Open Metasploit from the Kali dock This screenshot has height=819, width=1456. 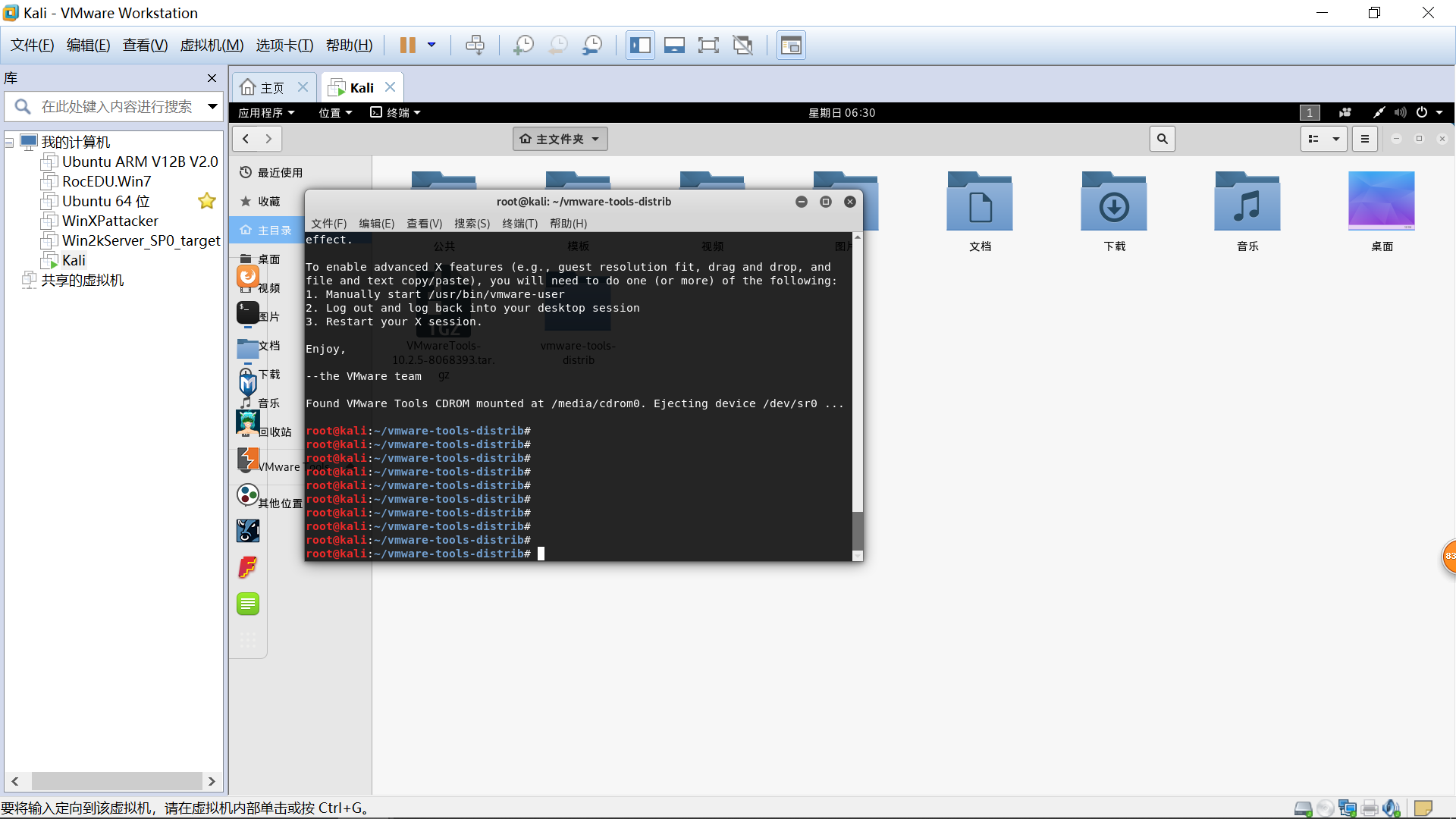coord(248,384)
